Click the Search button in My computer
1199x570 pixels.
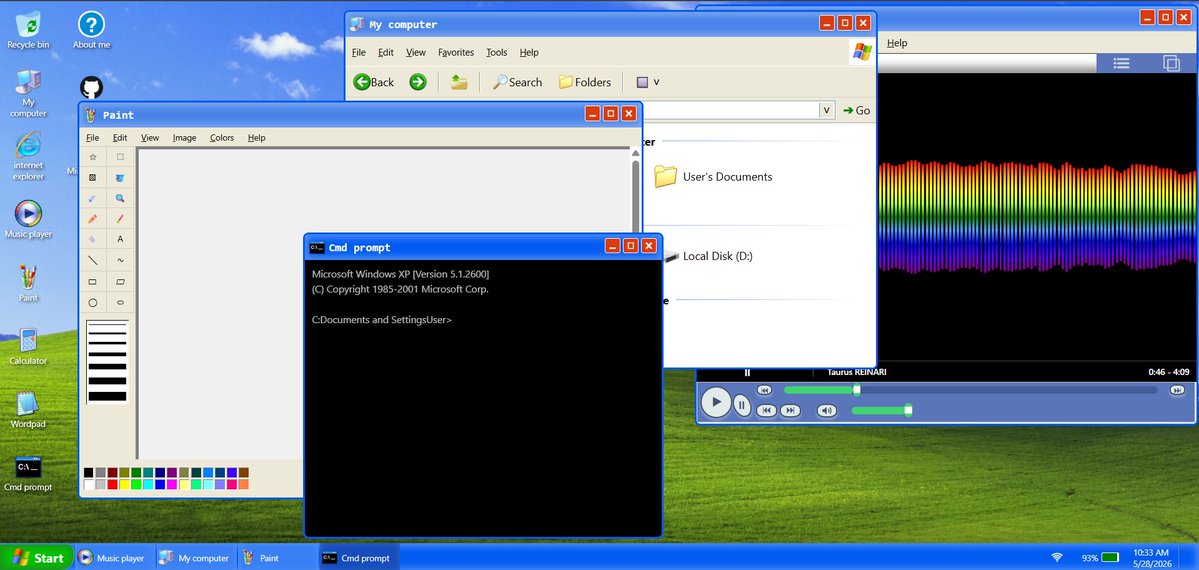coord(517,82)
